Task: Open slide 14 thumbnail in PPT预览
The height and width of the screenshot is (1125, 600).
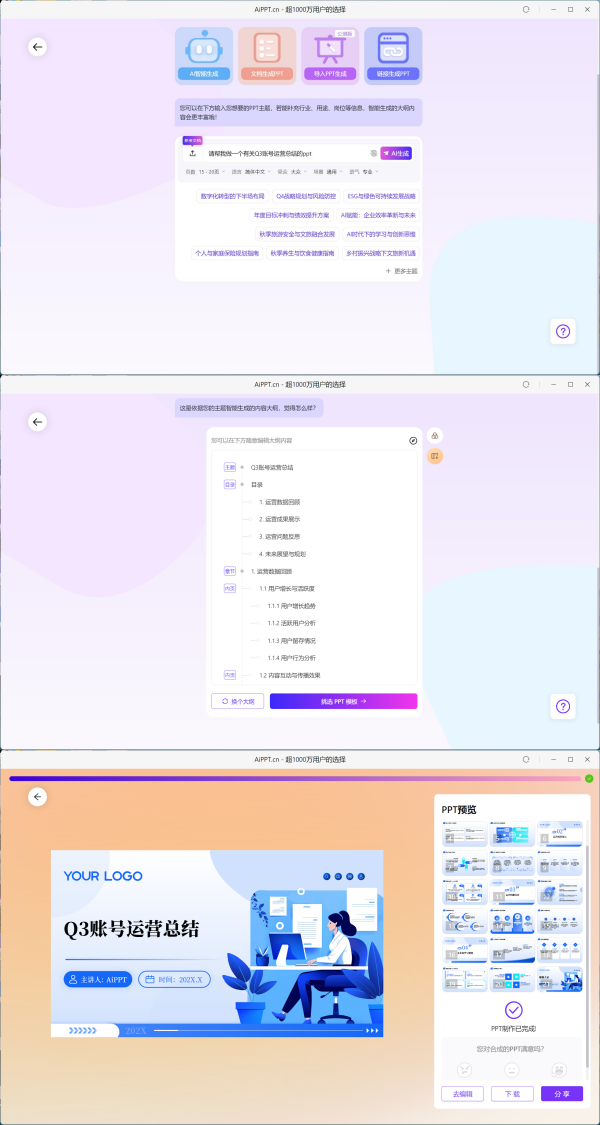Action: pos(512,922)
